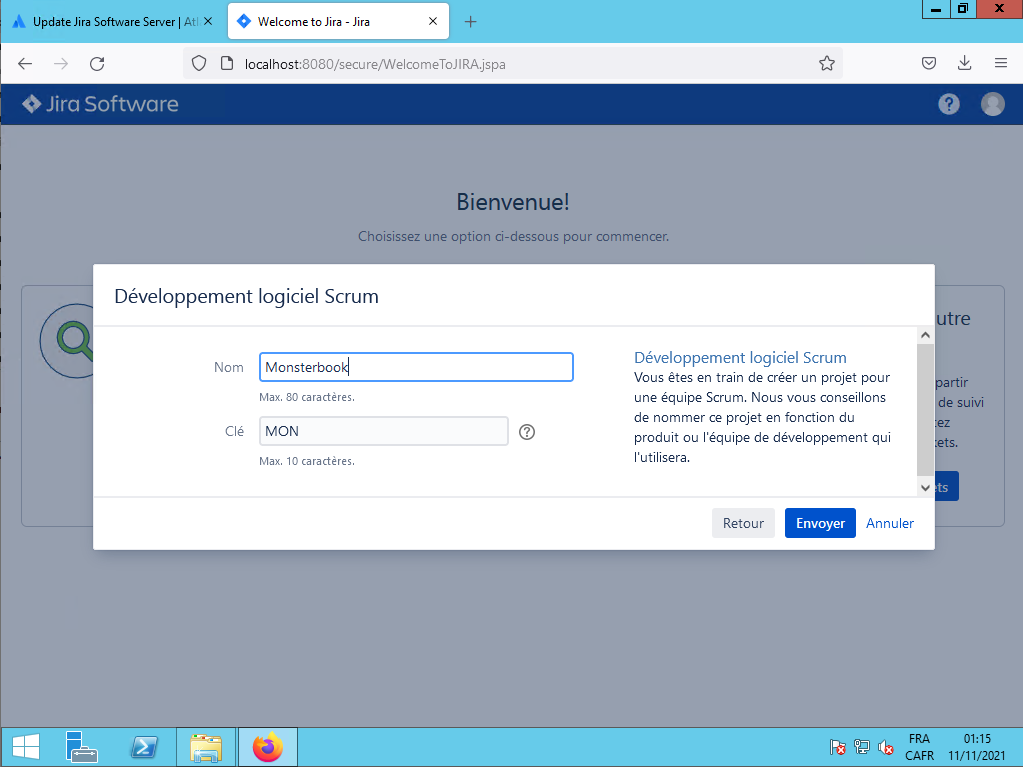
Task: Cancel the dialog with Annuler link
Action: [x=890, y=523]
